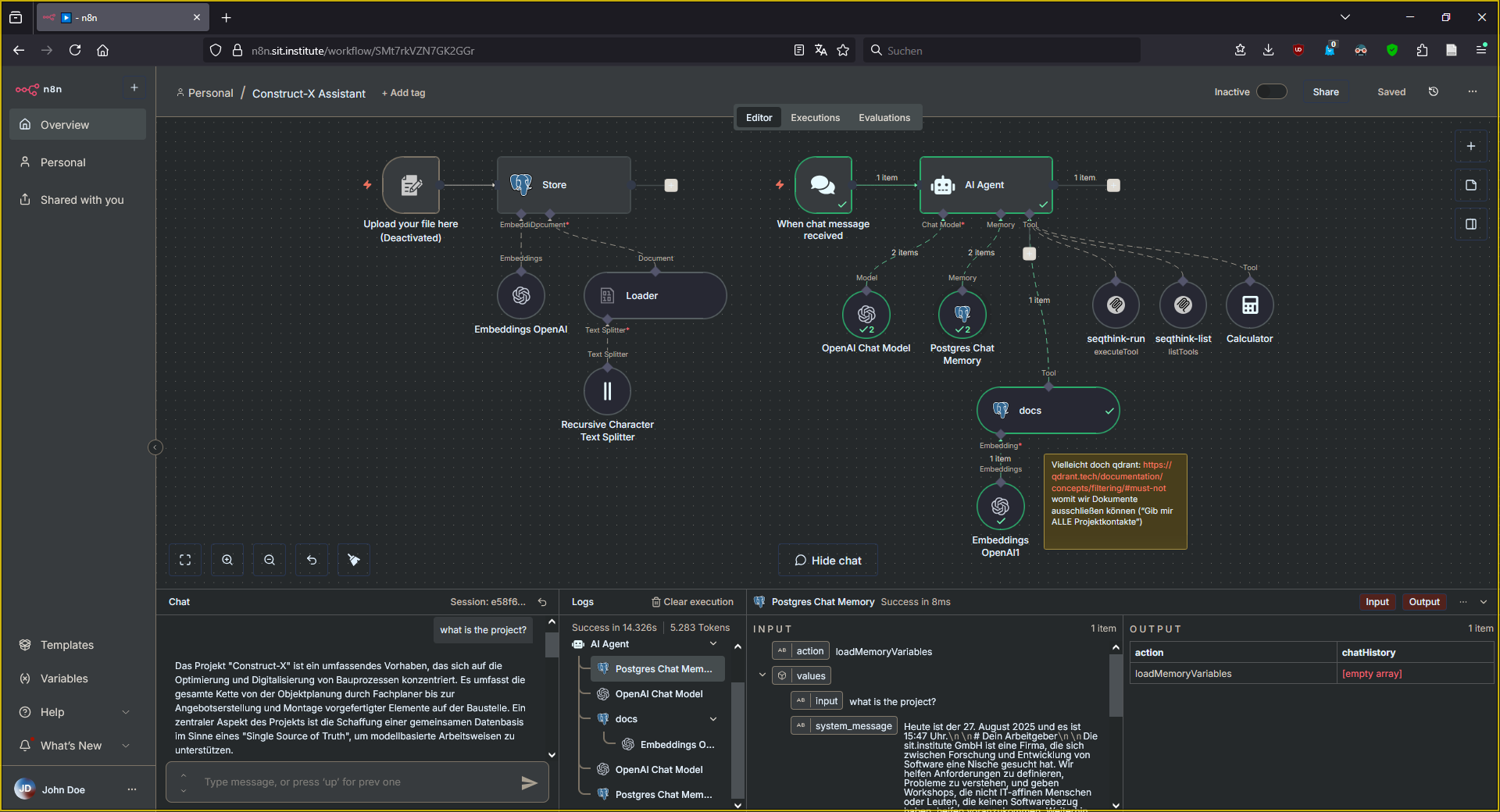Zoom in on the canvas with the magnifier icon
Image resolution: width=1500 pixels, height=812 pixels.
227,560
